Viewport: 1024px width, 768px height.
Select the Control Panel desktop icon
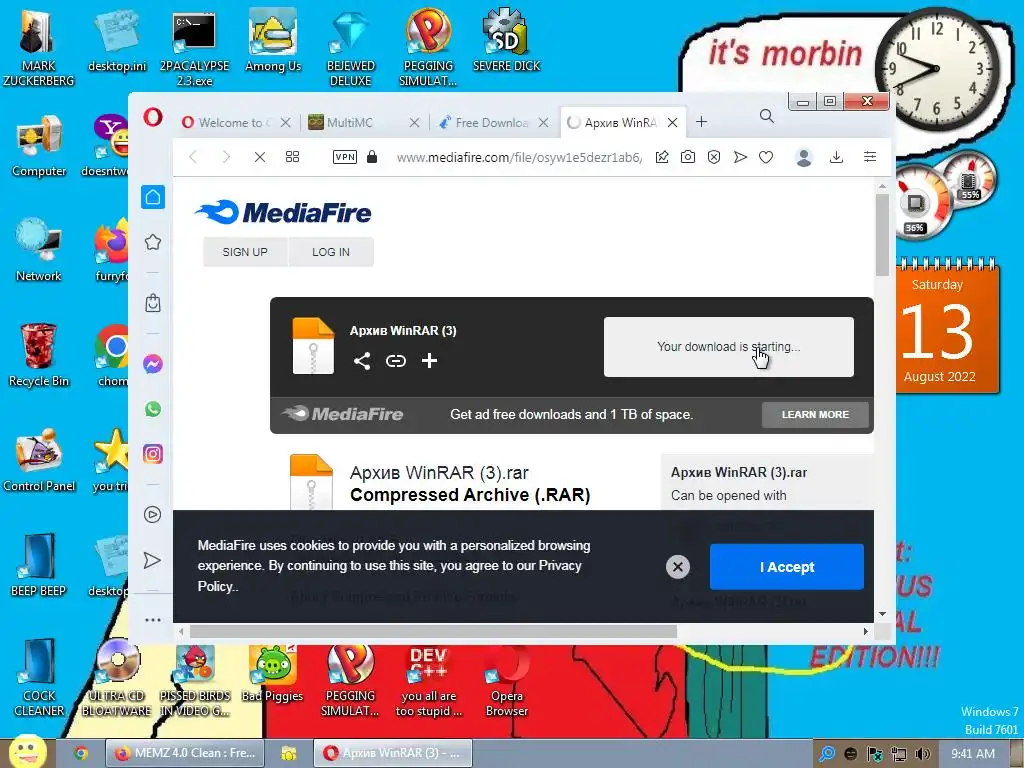click(39, 460)
